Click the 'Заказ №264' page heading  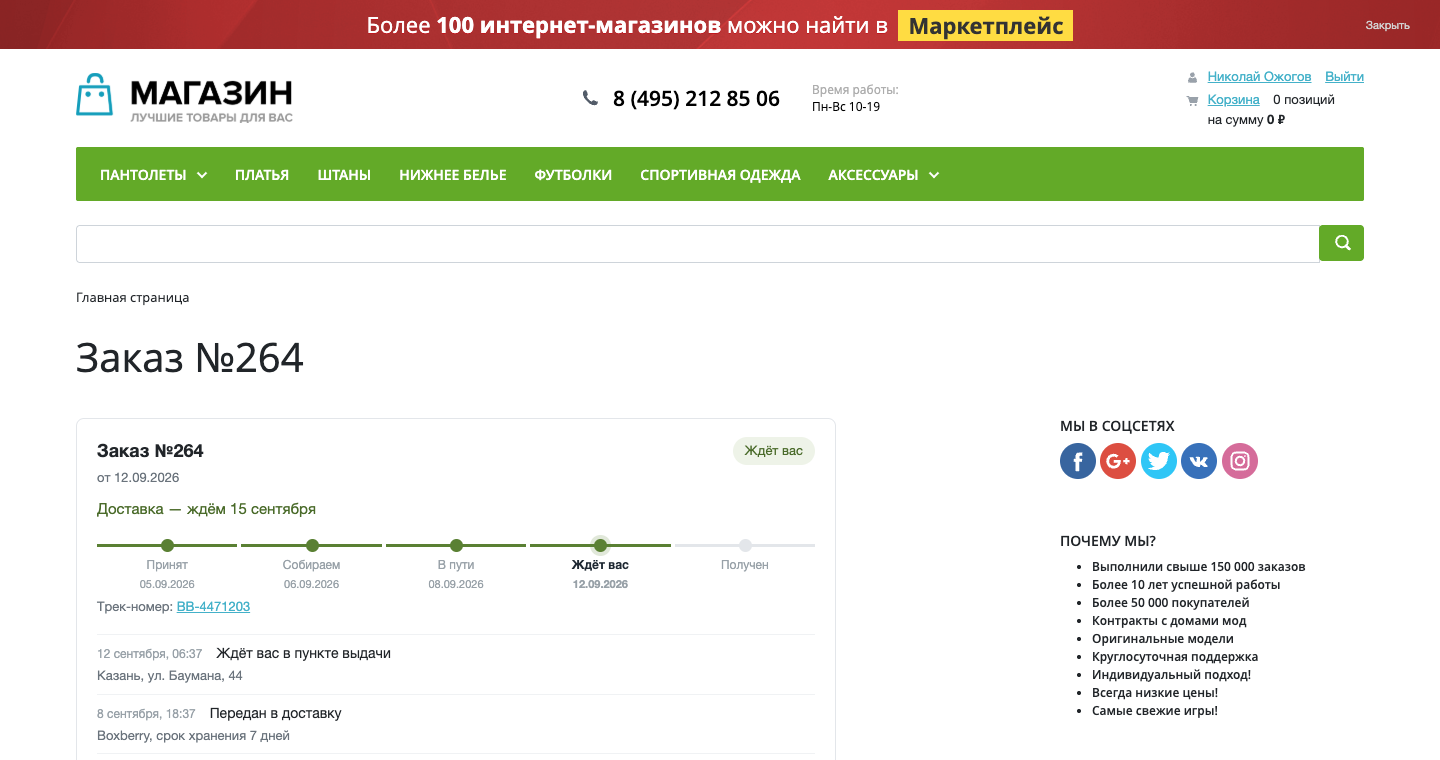pos(190,358)
